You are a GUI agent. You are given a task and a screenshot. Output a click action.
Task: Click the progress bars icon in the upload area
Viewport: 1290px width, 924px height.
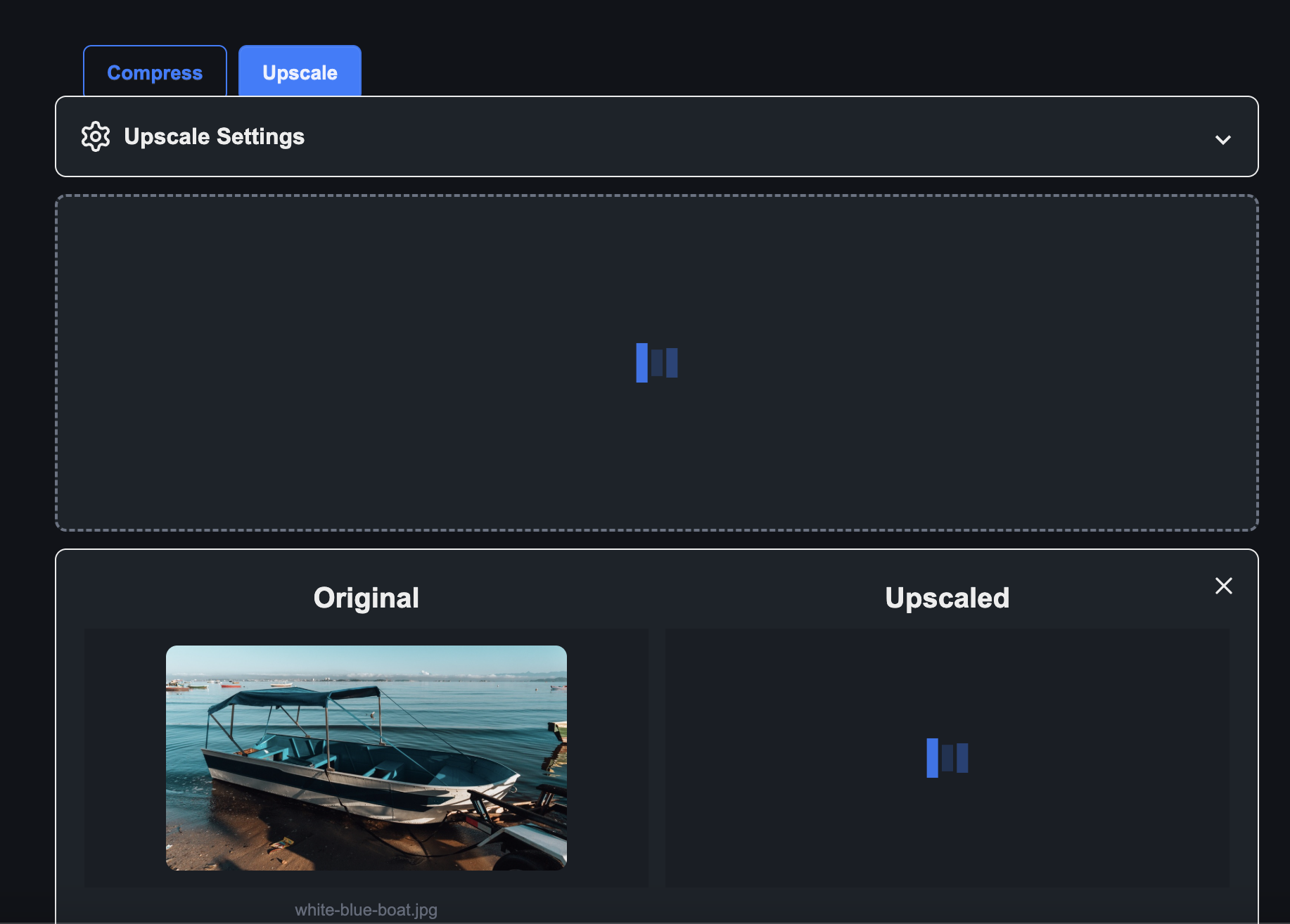pyautogui.click(x=656, y=362)
